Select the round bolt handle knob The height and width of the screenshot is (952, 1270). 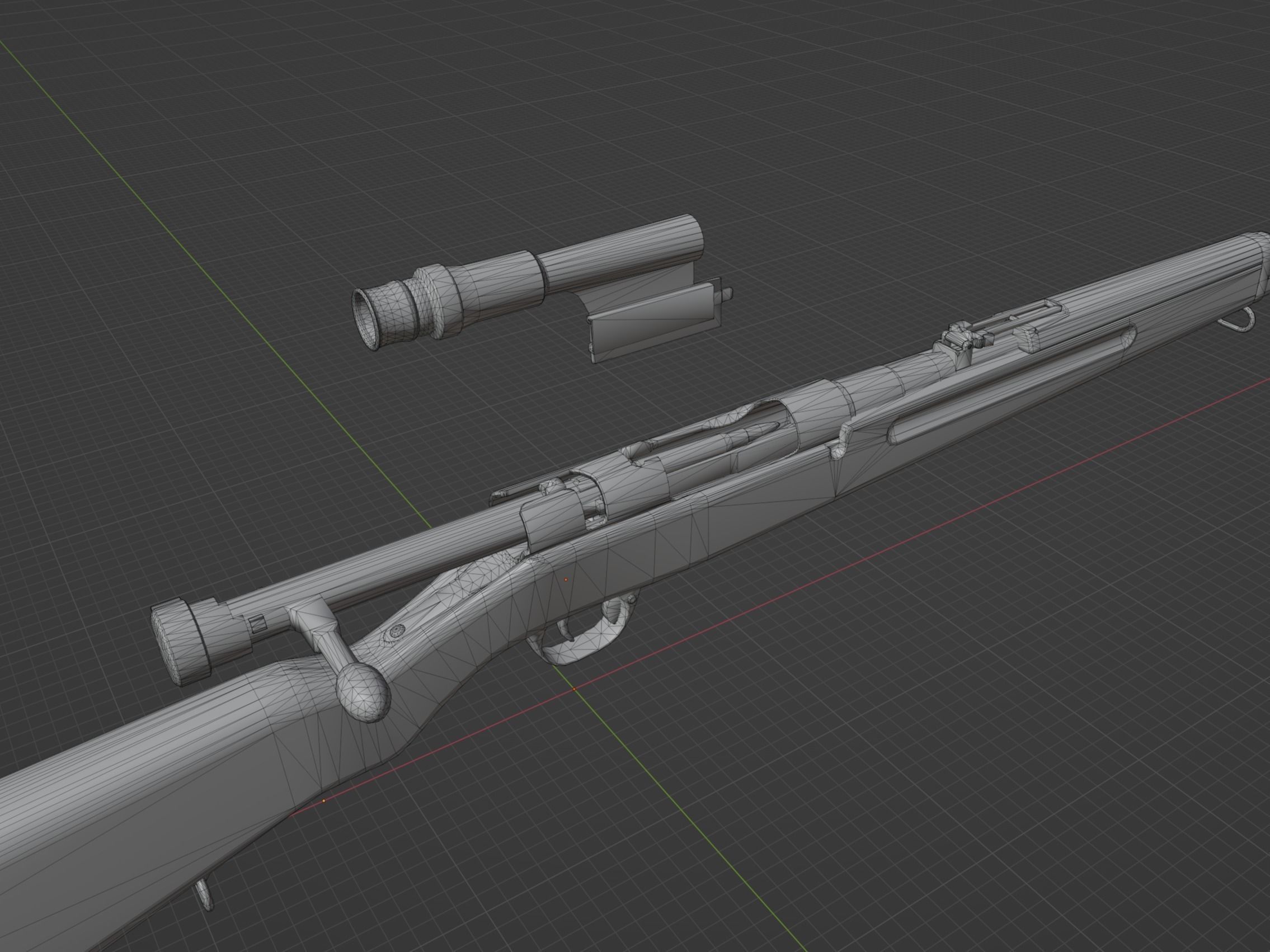pyautogui.click(x=363, y=692)
